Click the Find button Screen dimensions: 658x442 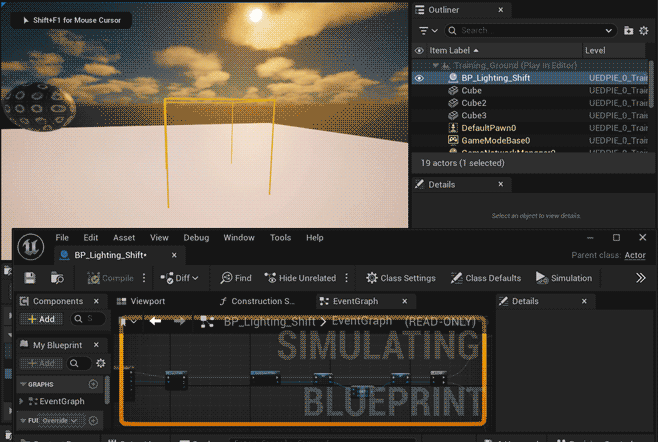point(236,278)
